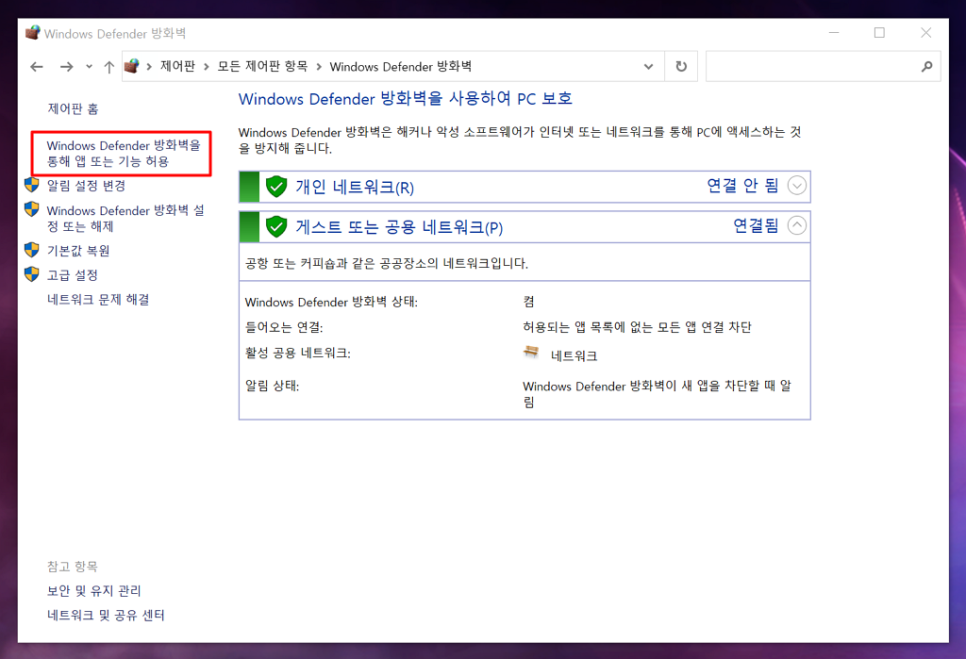Open '고급 설정' link
Screen dimensions: 966x659
pos(72,275)
